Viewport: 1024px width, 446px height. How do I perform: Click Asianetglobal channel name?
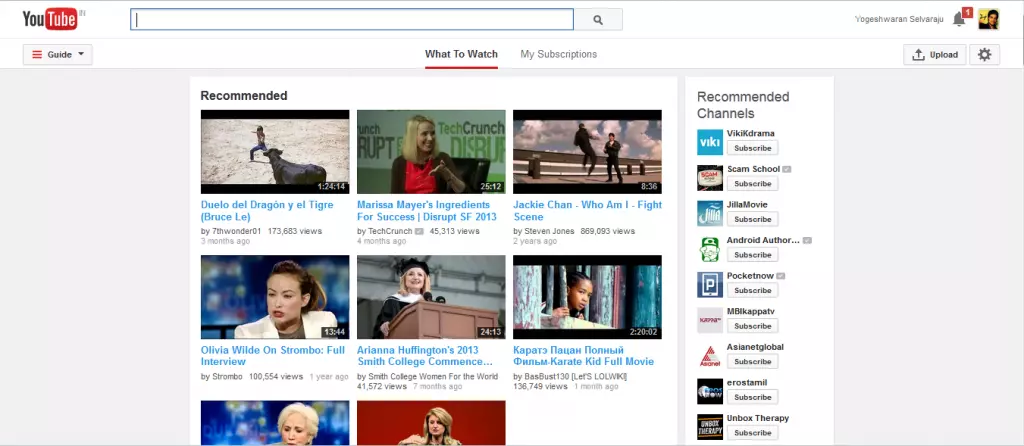pos(755,347)
